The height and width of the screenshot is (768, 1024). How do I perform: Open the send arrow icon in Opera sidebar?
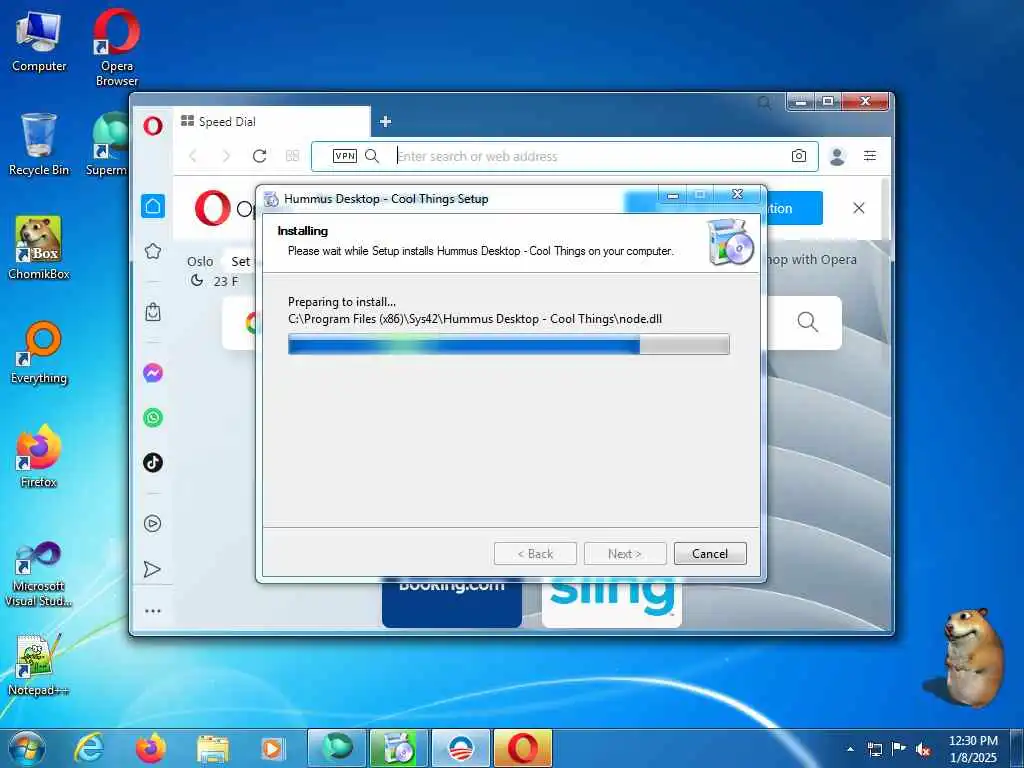(x=152, y=569)
